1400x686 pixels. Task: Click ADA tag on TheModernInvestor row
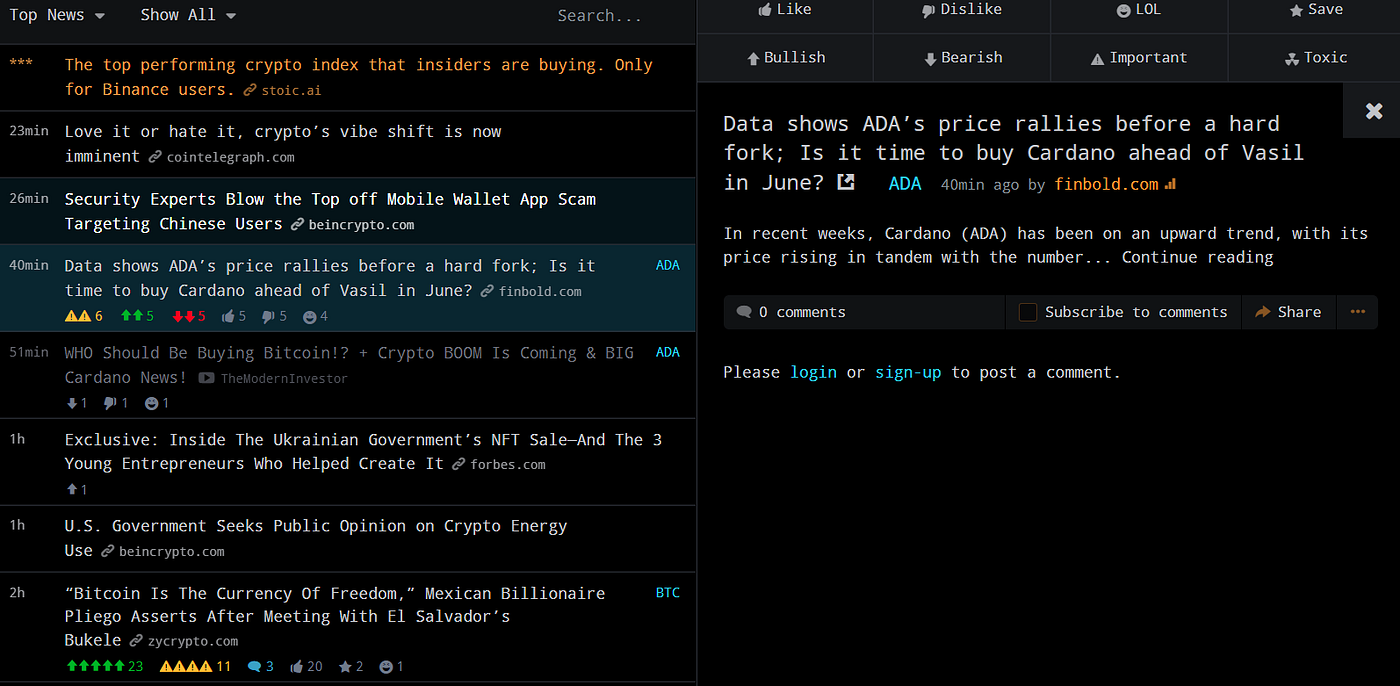[x=667, y=352]
